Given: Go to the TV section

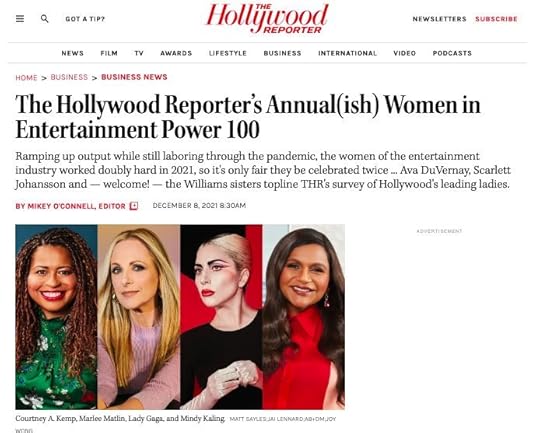Looking at the screenshot, I should [139, 53].
